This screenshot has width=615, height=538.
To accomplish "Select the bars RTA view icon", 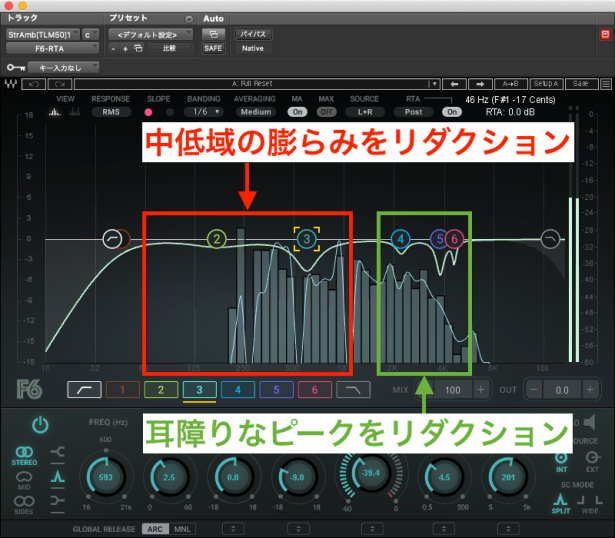I will [75, 113].
